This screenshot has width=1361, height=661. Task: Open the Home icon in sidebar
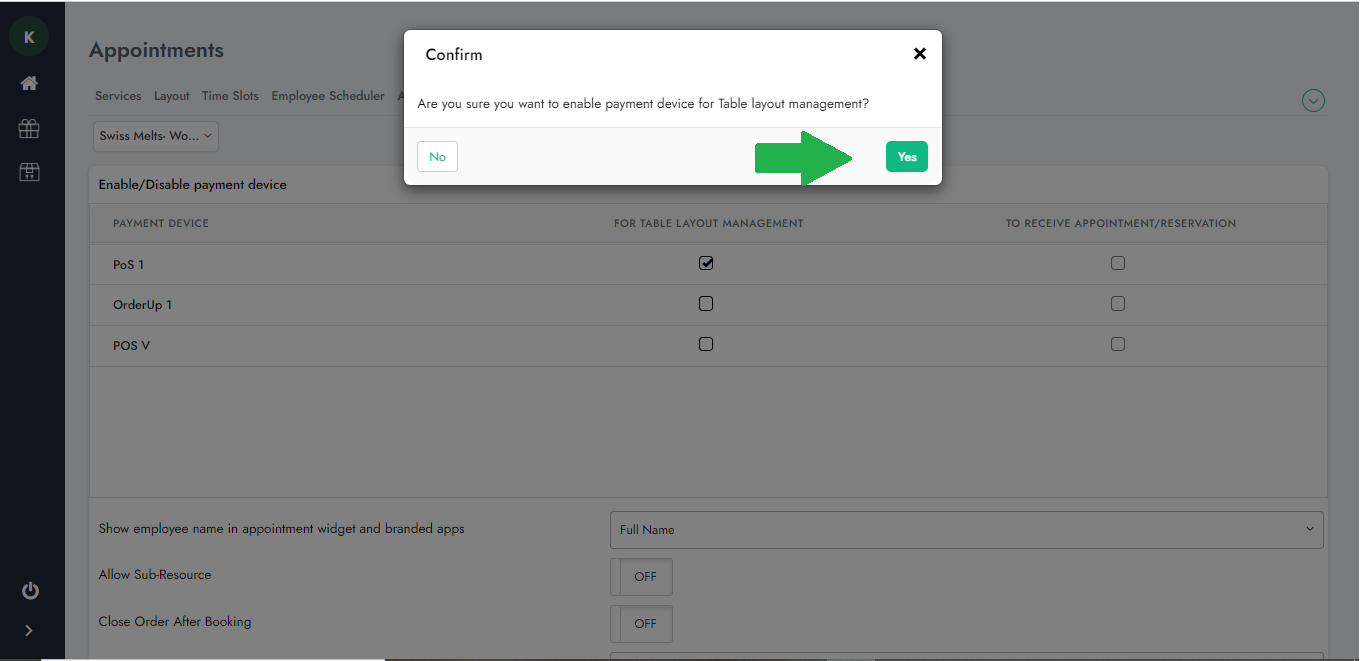click(29, 84)
